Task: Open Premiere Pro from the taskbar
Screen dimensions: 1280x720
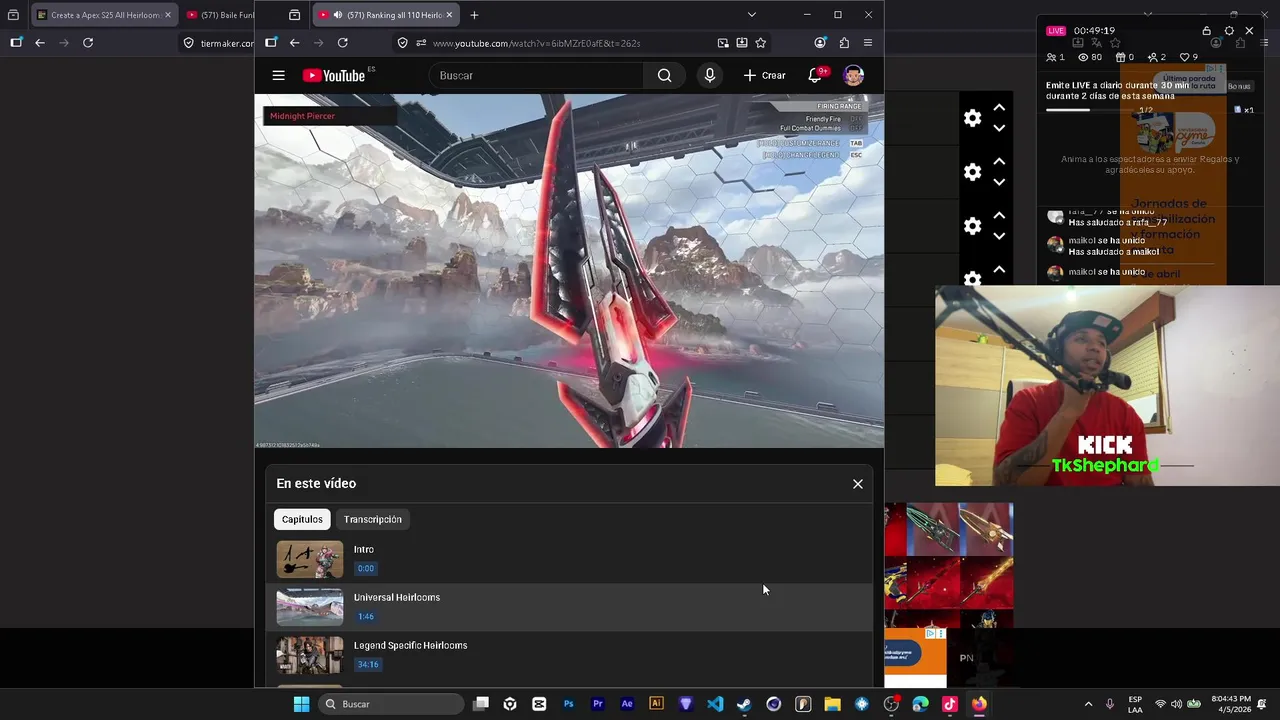Action: (x=598, y=704)
